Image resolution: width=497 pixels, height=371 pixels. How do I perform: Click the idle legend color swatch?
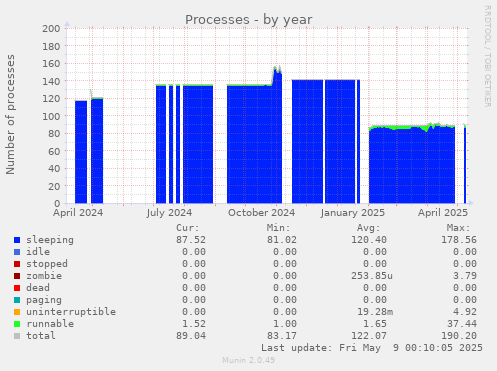(17, 252)
